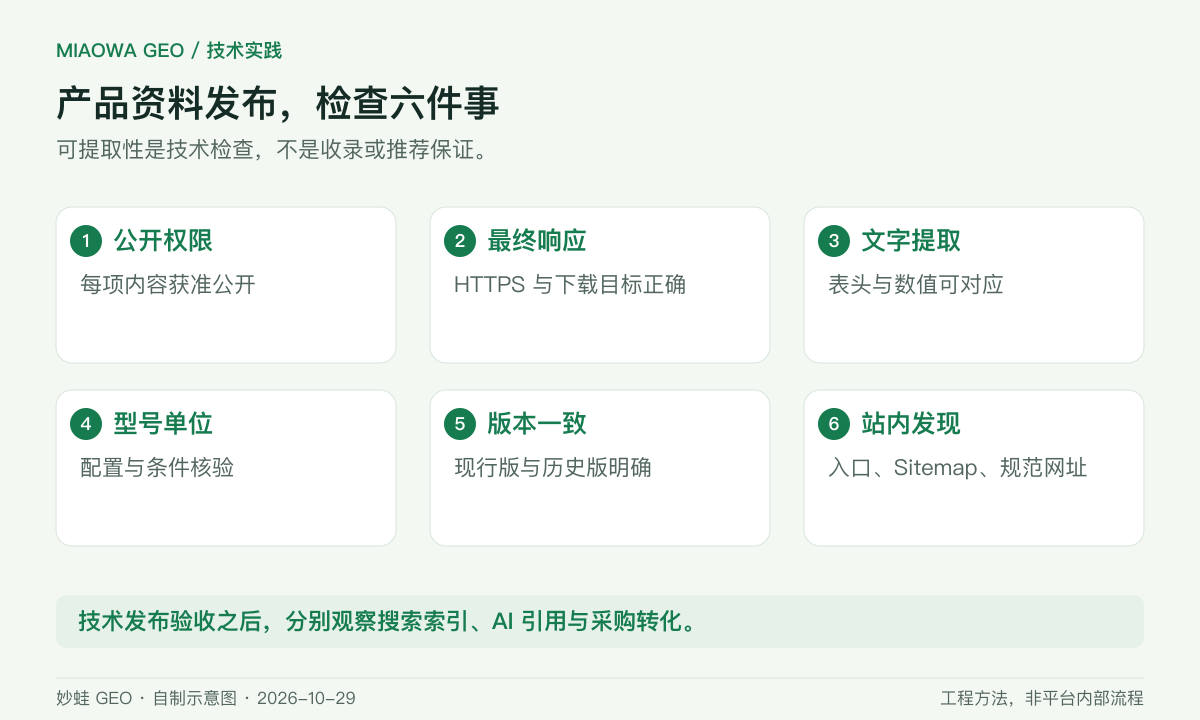Viewport: 1200px width, 720px height.
Task: Click the green banner text 技术发布验收之后
Action: (388, 622)
